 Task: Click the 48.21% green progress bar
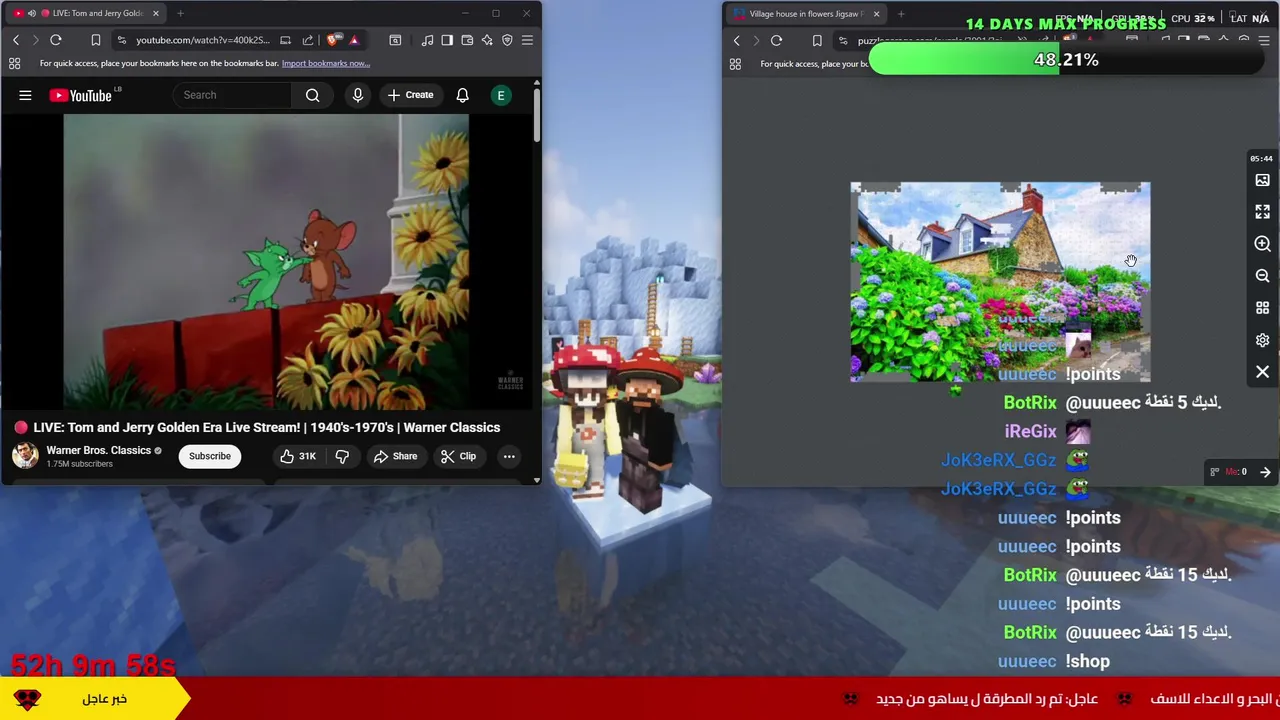[x=1066, y=60]
